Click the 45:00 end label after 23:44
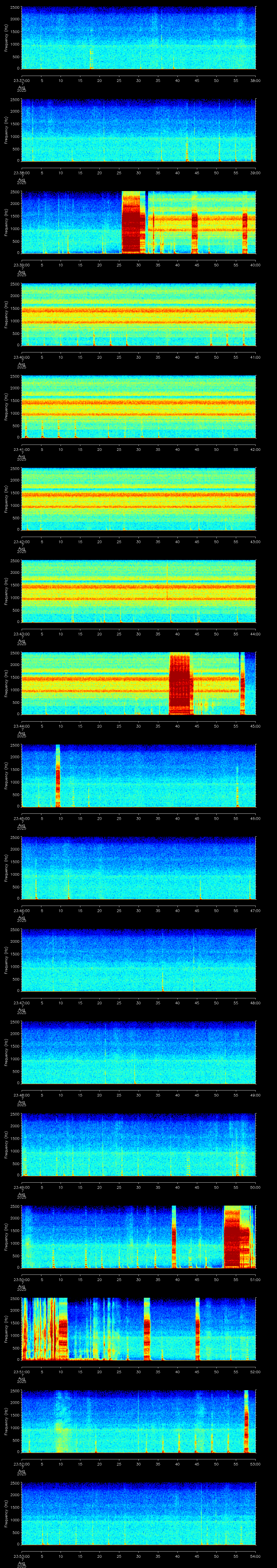Image resolution: width=277 pixels, height=1568 pixels. (x=255, y=726)
